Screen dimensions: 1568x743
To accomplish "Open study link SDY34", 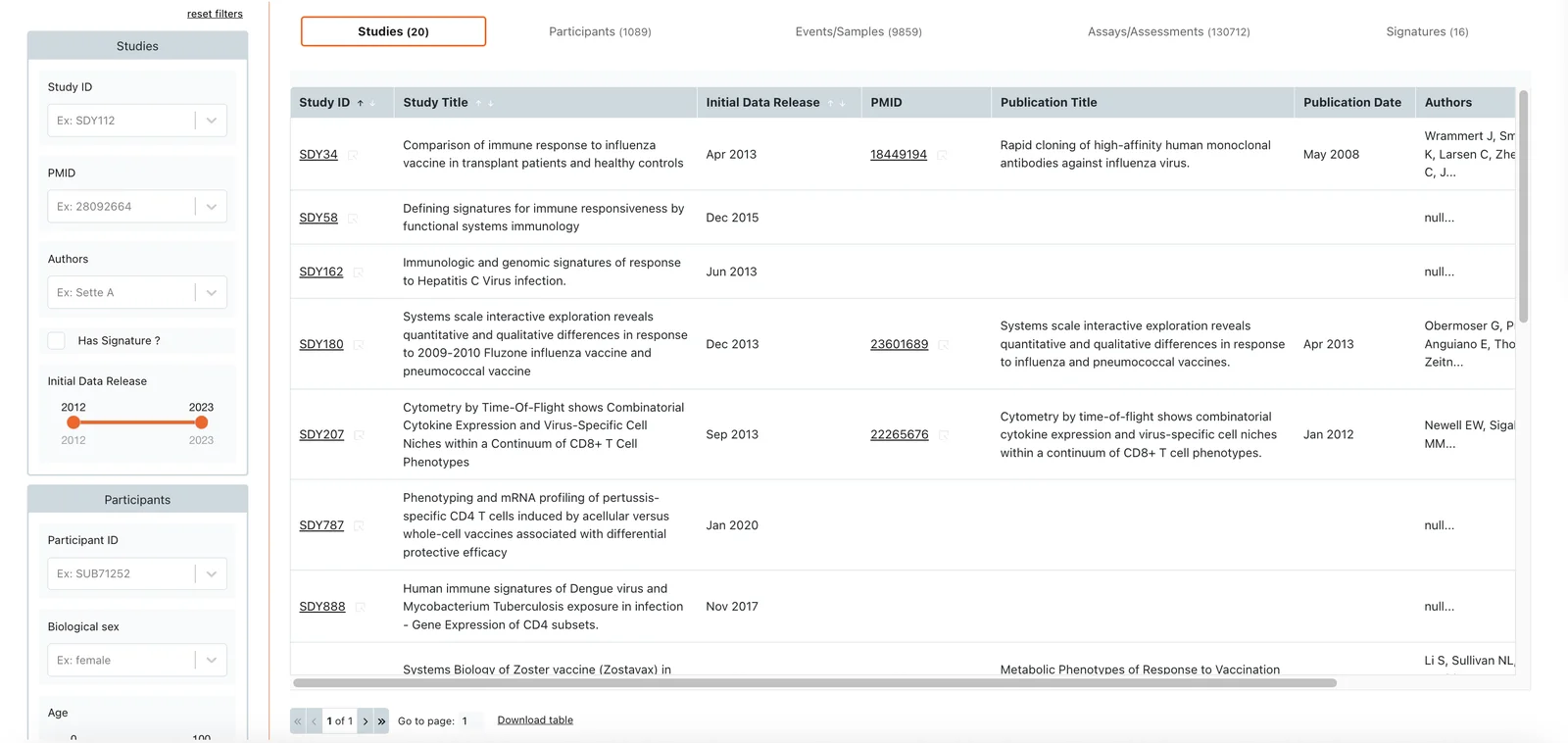I will coord(318,155).
